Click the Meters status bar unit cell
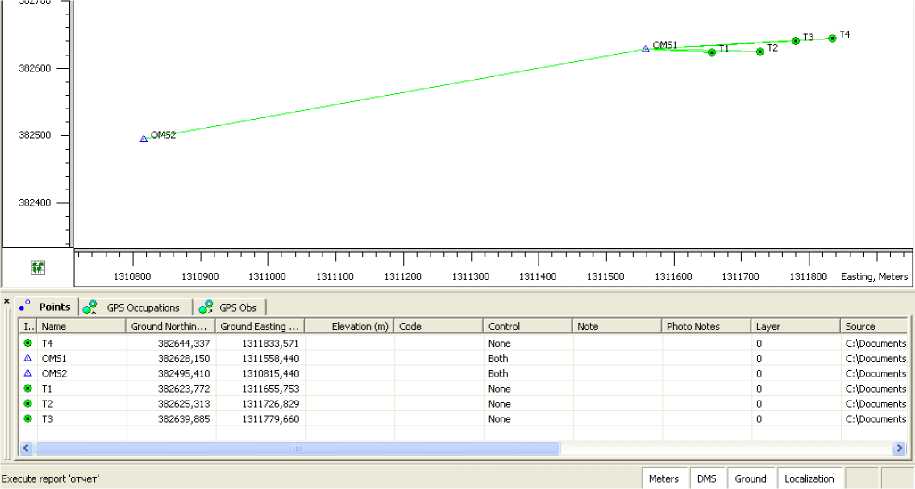This screenshot has width=915, height=489. click(664, 478)
